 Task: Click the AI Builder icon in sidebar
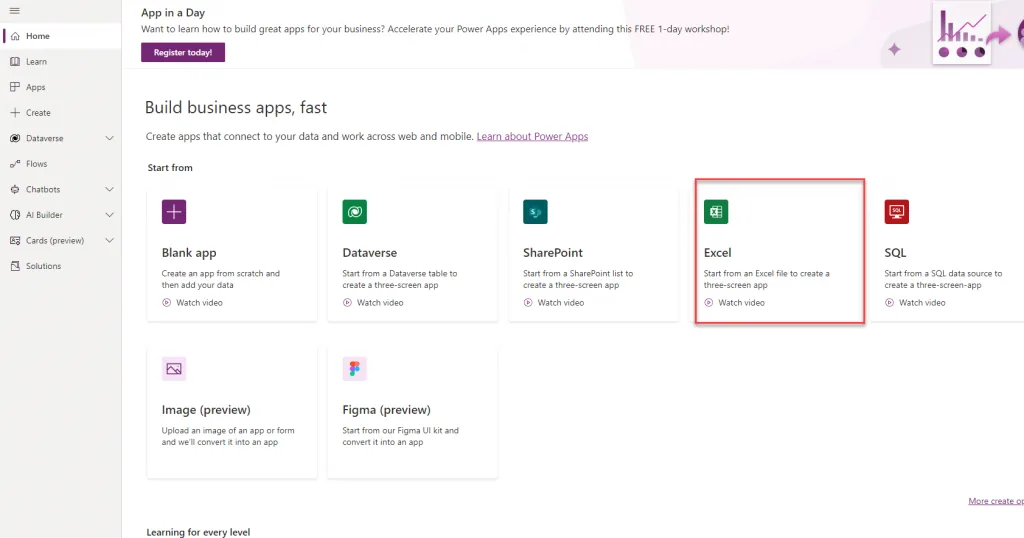point(15,215)
